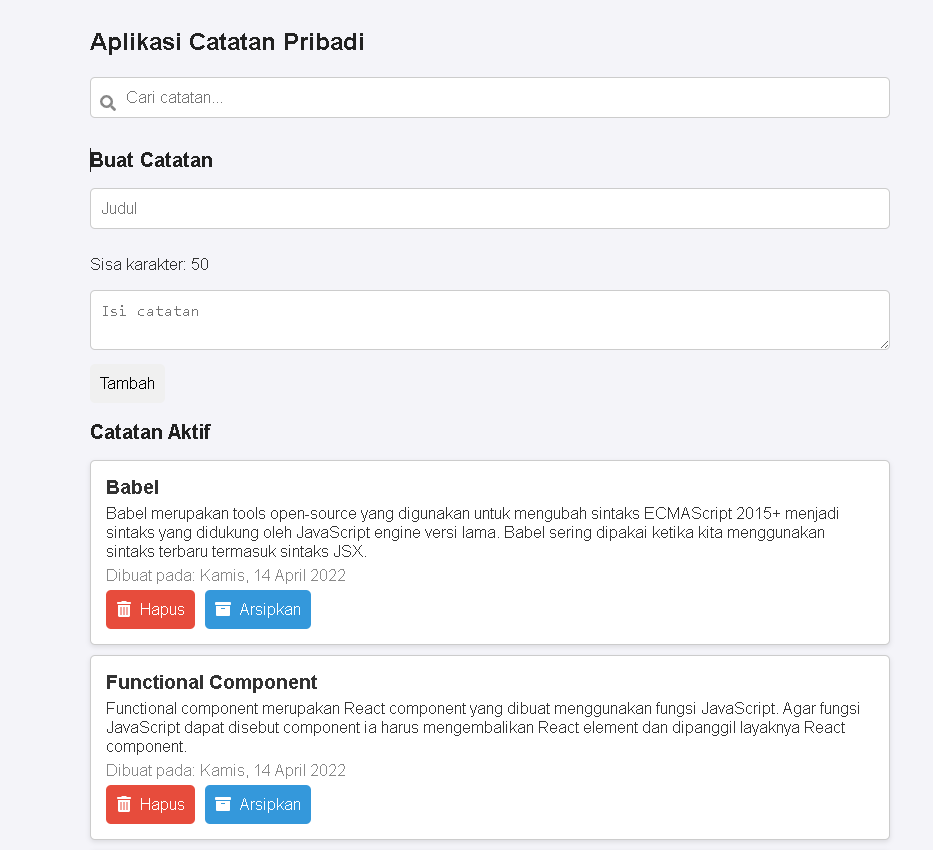The image size is (933, 850).
Task: Focus the Cari catatan search field
Action: click(x=490, y=98)
